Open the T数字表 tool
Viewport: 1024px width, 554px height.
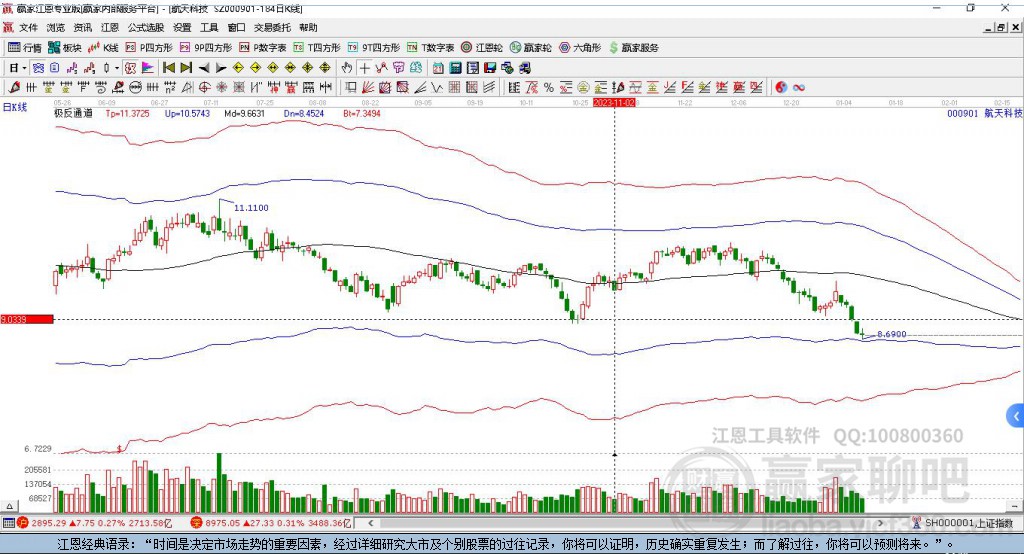point(430,48)
